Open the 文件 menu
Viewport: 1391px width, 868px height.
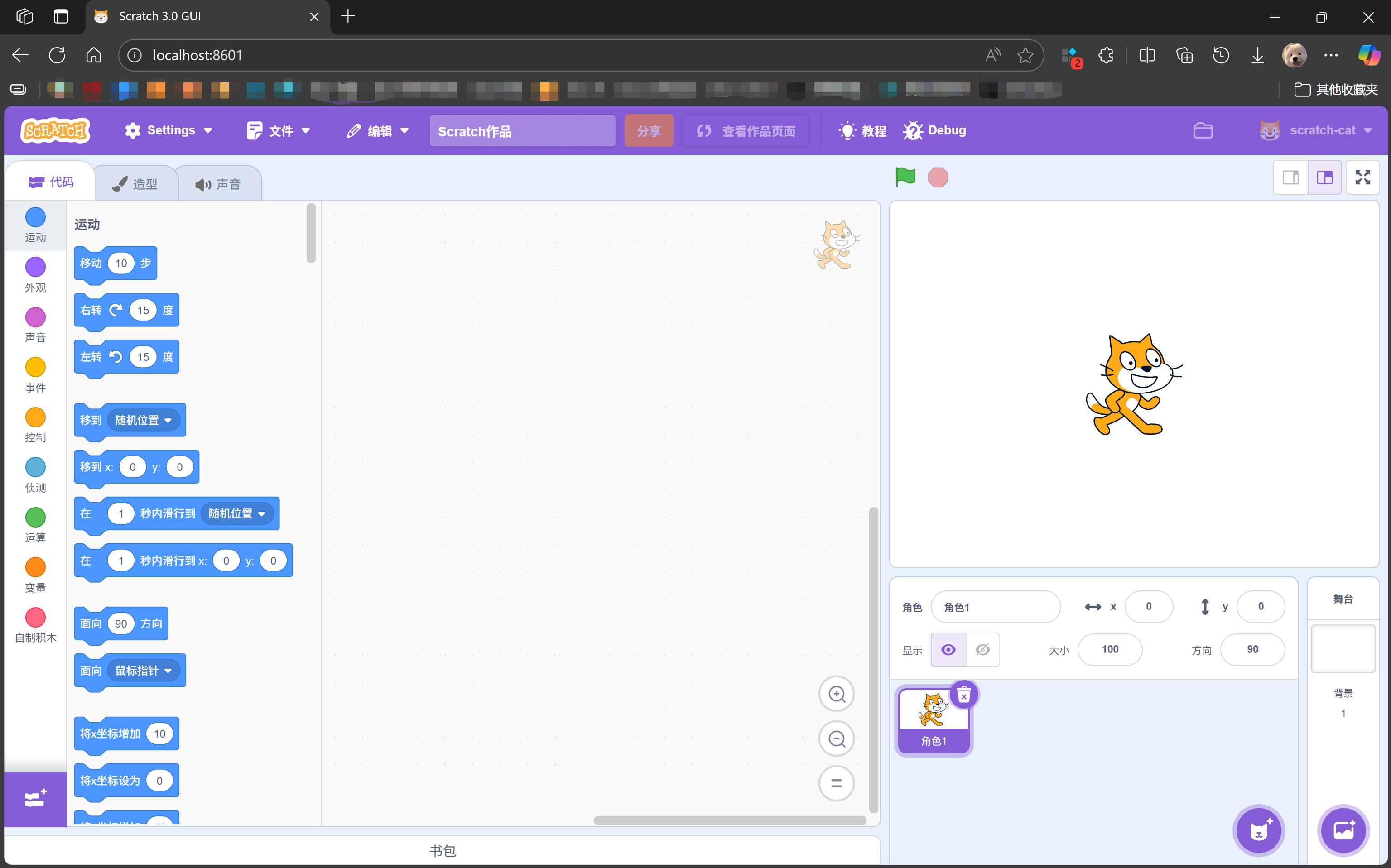[279, 130]
